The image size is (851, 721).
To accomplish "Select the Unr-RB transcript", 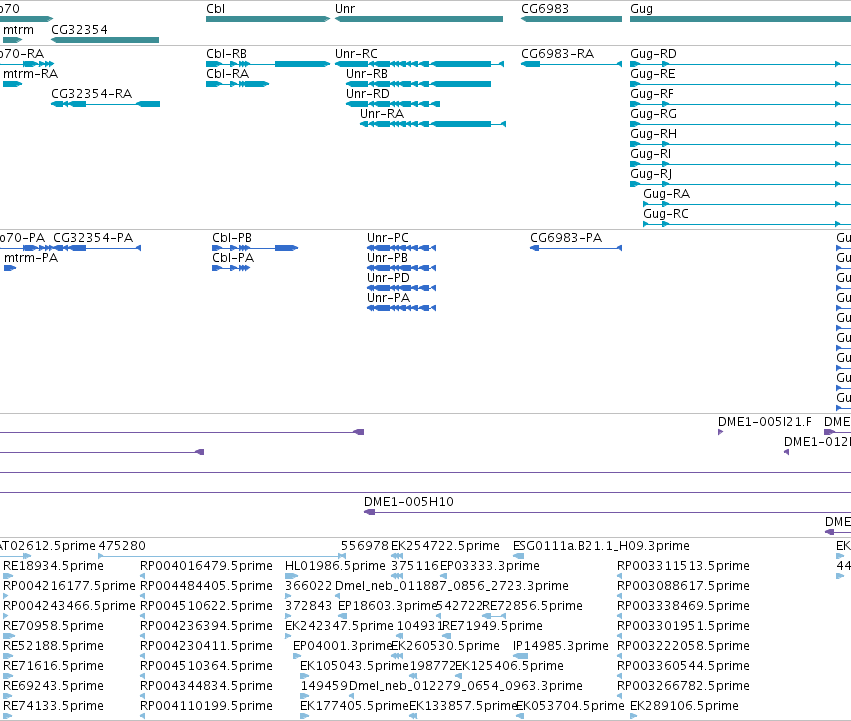I will [x=418, y=84].
